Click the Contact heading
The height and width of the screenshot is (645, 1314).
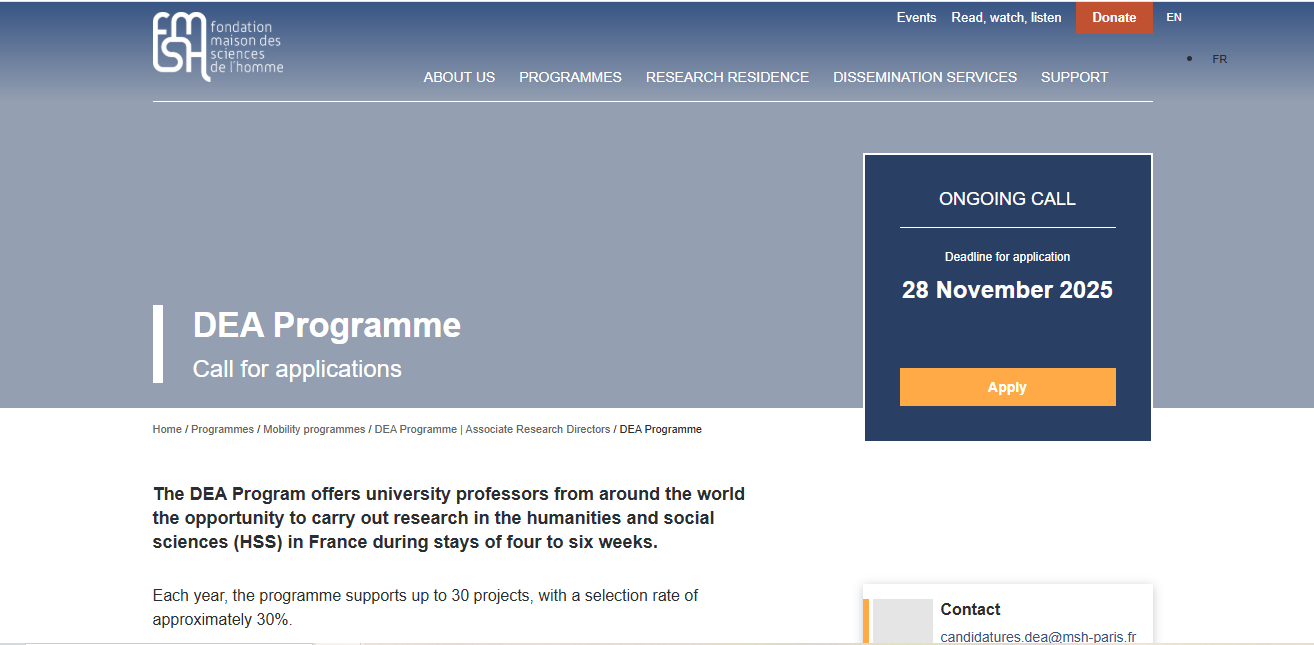coord(969,609)
